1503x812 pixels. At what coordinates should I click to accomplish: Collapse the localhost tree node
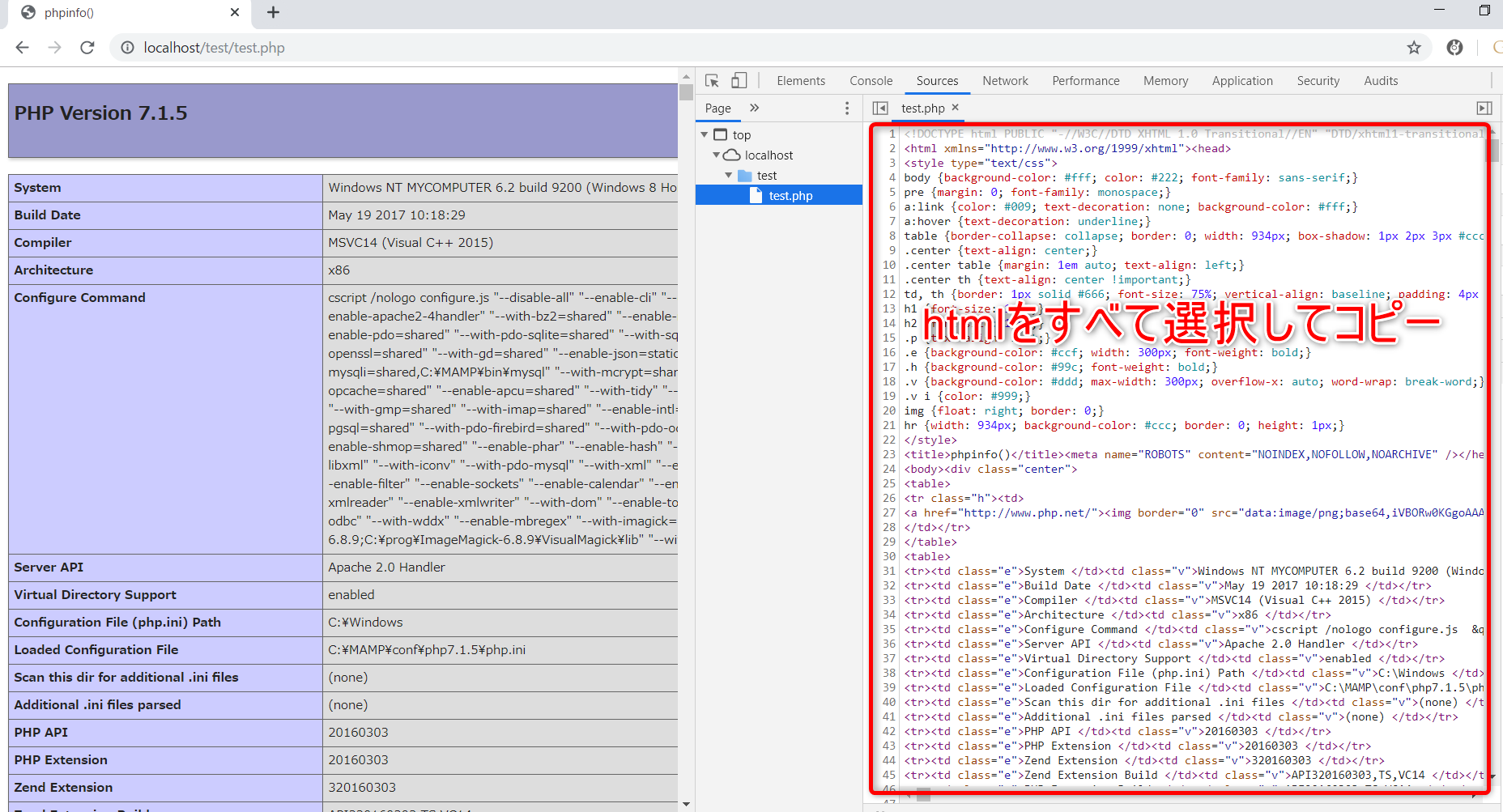pyautogui.click(x=717, y=155)
